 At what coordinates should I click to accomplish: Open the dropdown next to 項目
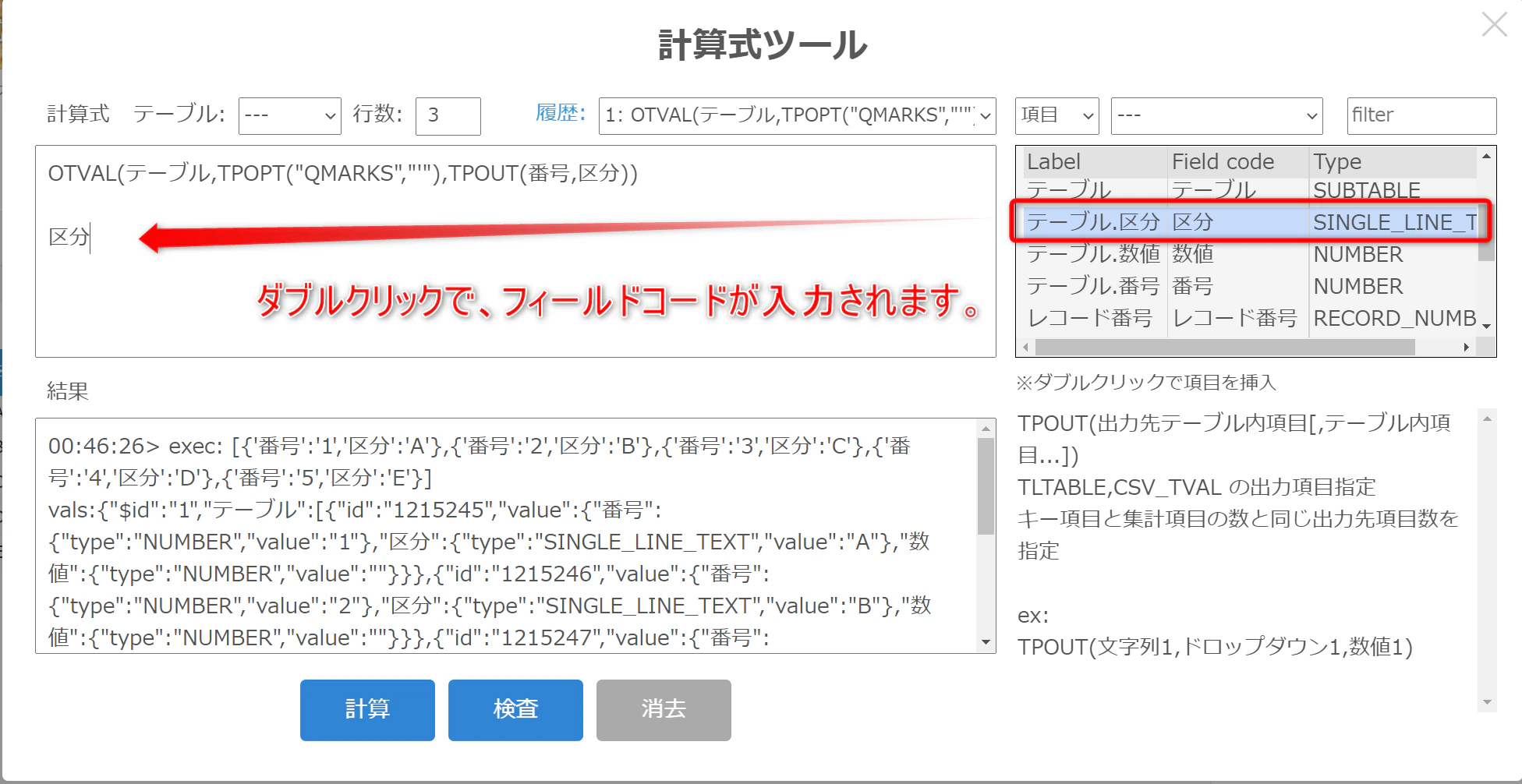(x=1217, y=115)
